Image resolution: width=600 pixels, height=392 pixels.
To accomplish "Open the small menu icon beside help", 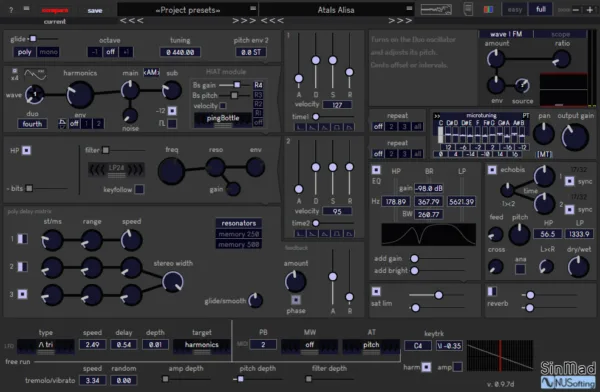I will point(26,8).
